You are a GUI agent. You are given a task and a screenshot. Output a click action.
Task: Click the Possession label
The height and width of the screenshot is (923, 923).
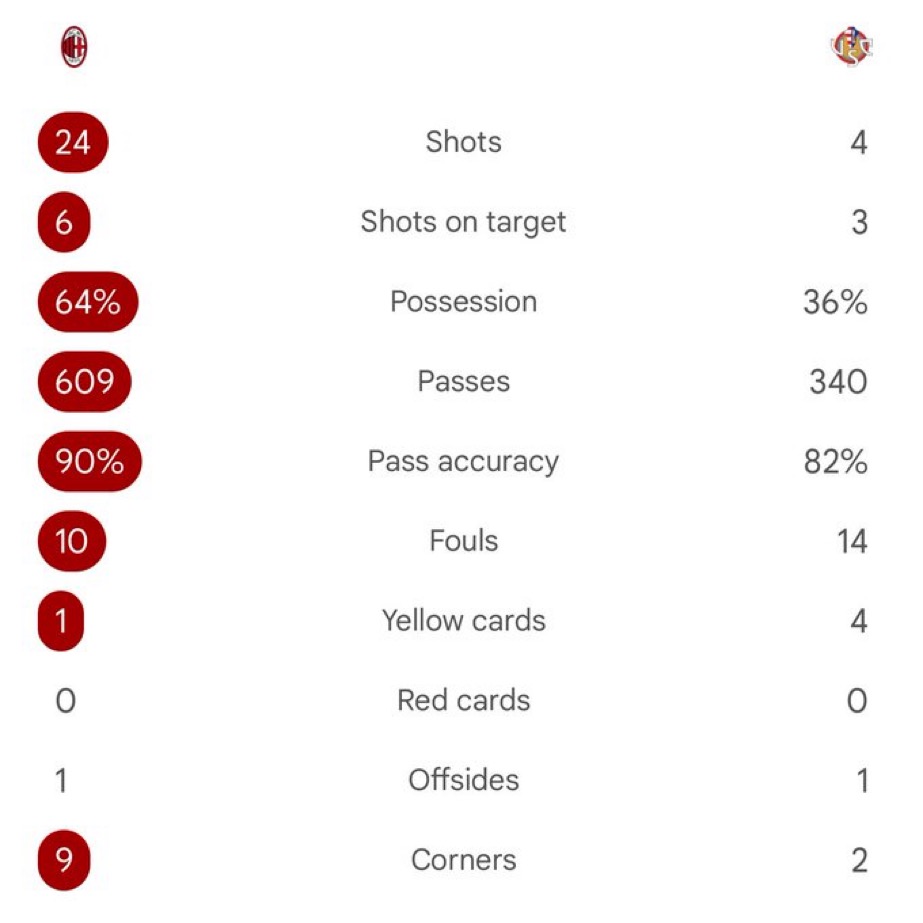[x=463, y=301]
